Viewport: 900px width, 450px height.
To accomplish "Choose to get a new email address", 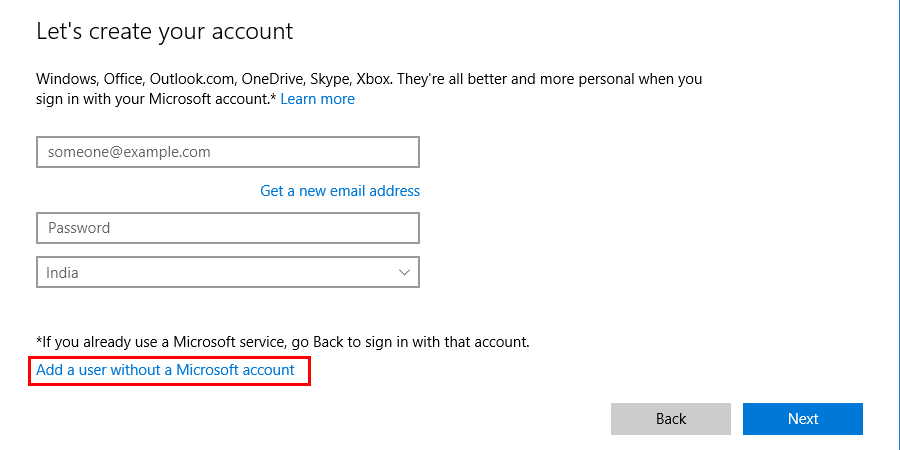I will click(340, 190).
